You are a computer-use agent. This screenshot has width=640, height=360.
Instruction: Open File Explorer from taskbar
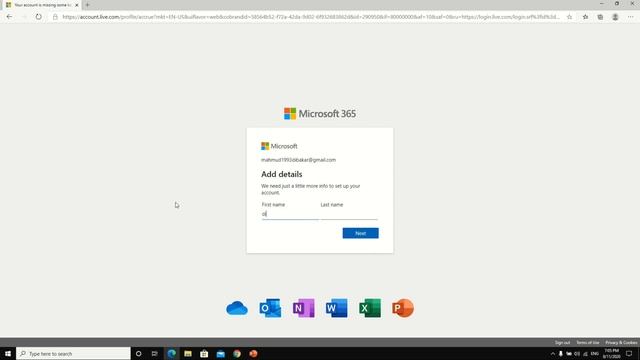pos(188,353)
